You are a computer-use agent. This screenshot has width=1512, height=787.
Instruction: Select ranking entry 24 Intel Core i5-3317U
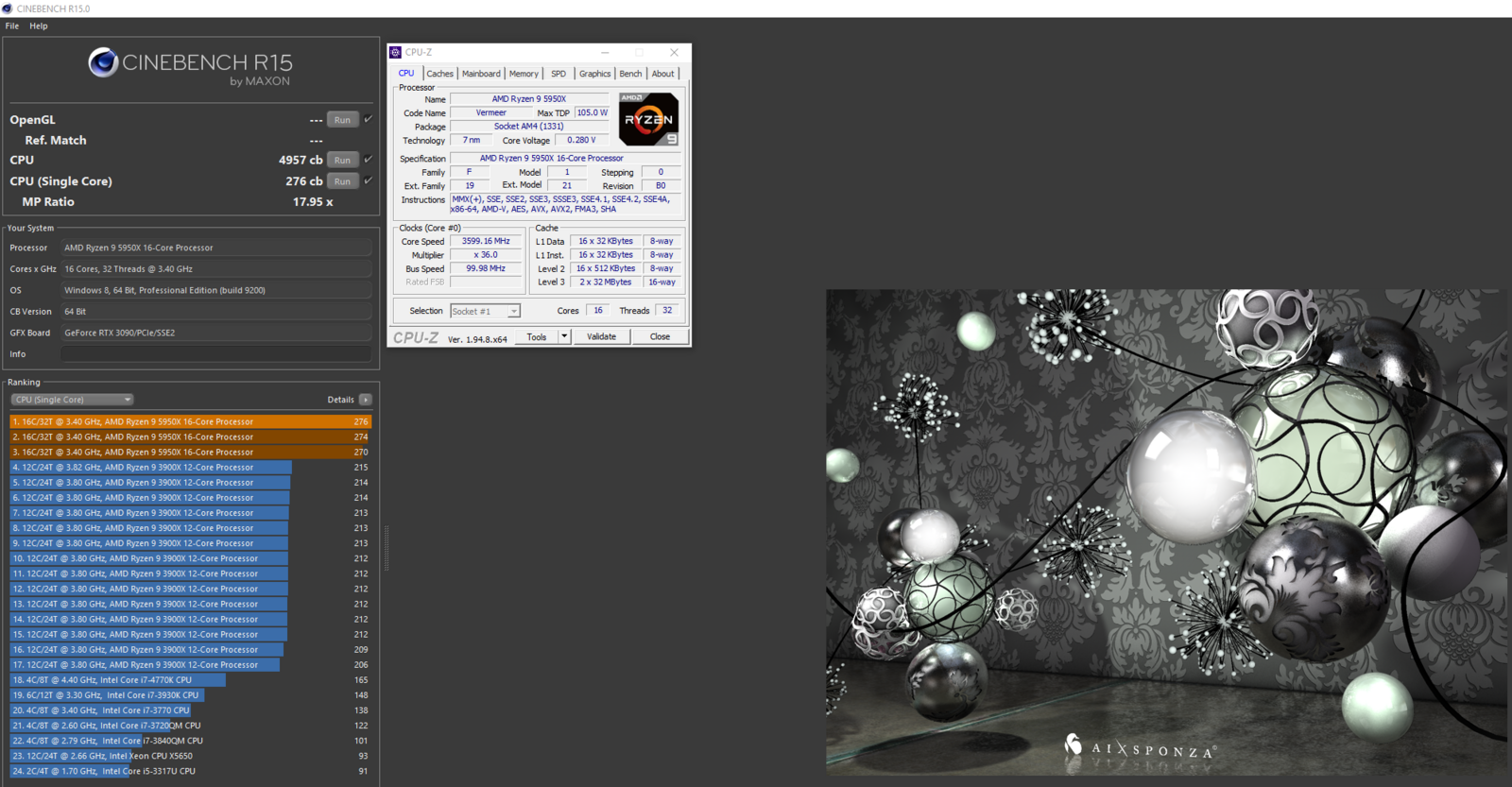pos(191,771)
